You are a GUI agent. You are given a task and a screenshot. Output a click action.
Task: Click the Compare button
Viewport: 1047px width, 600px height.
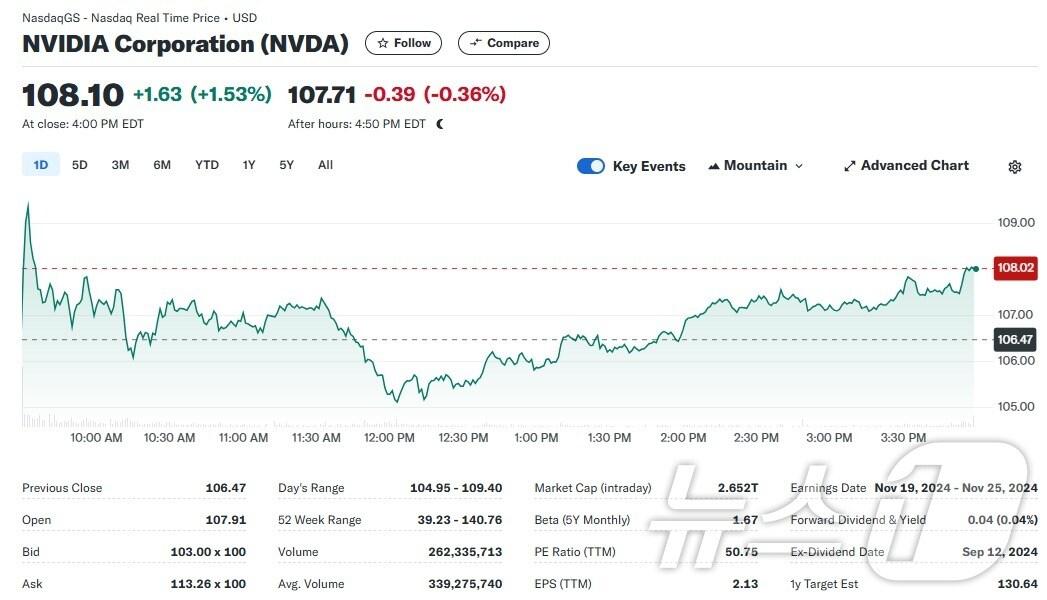click(x=503, y=43)
